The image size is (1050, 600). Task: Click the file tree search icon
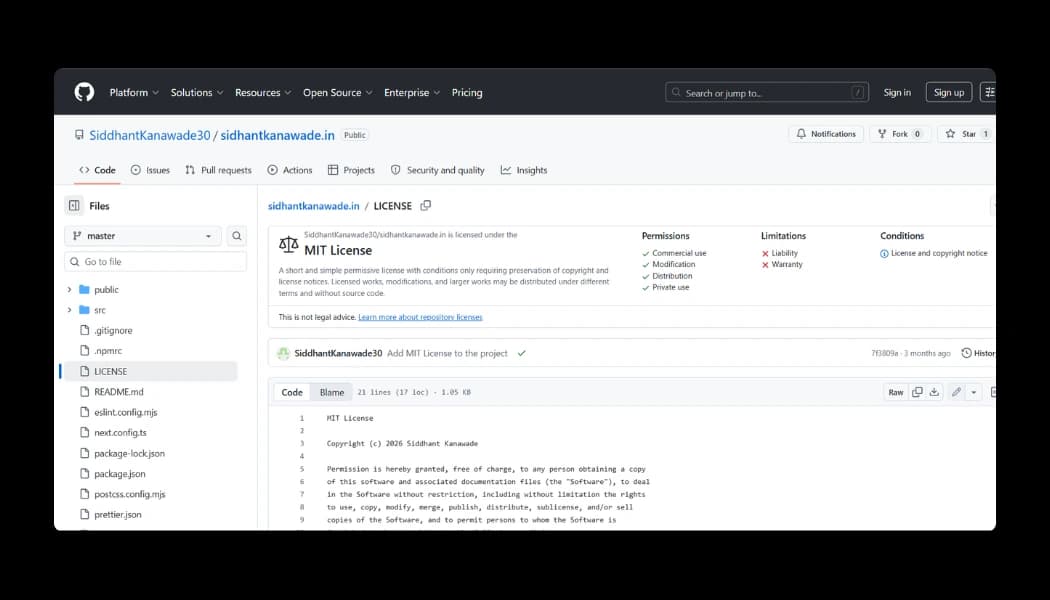tap(236, 236)
